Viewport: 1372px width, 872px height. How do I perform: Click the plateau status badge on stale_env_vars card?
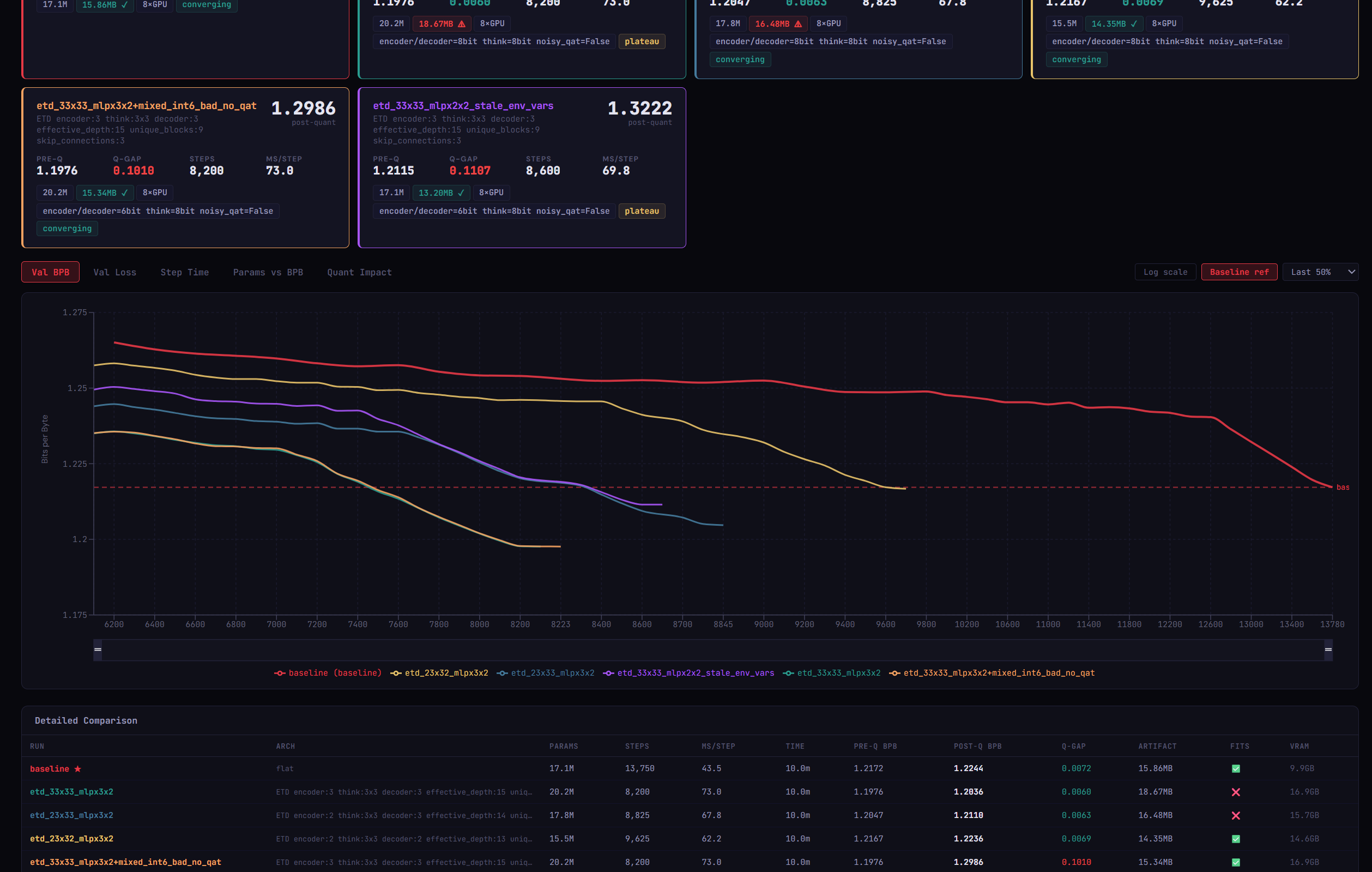coord(641,211)
